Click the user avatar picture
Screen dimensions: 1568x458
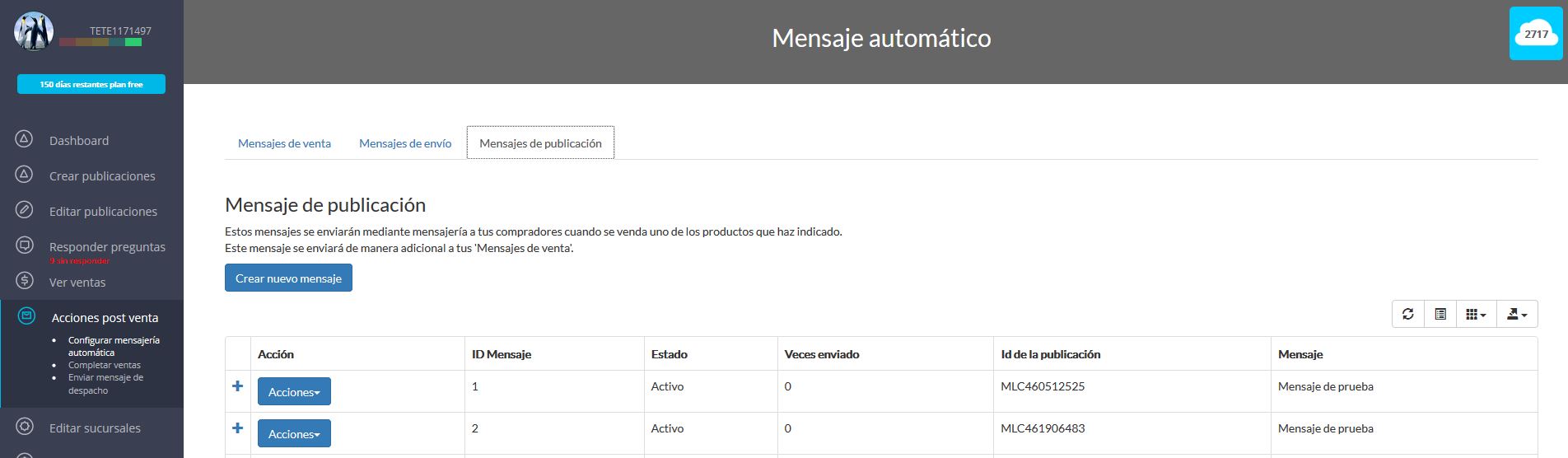point(34,32)
